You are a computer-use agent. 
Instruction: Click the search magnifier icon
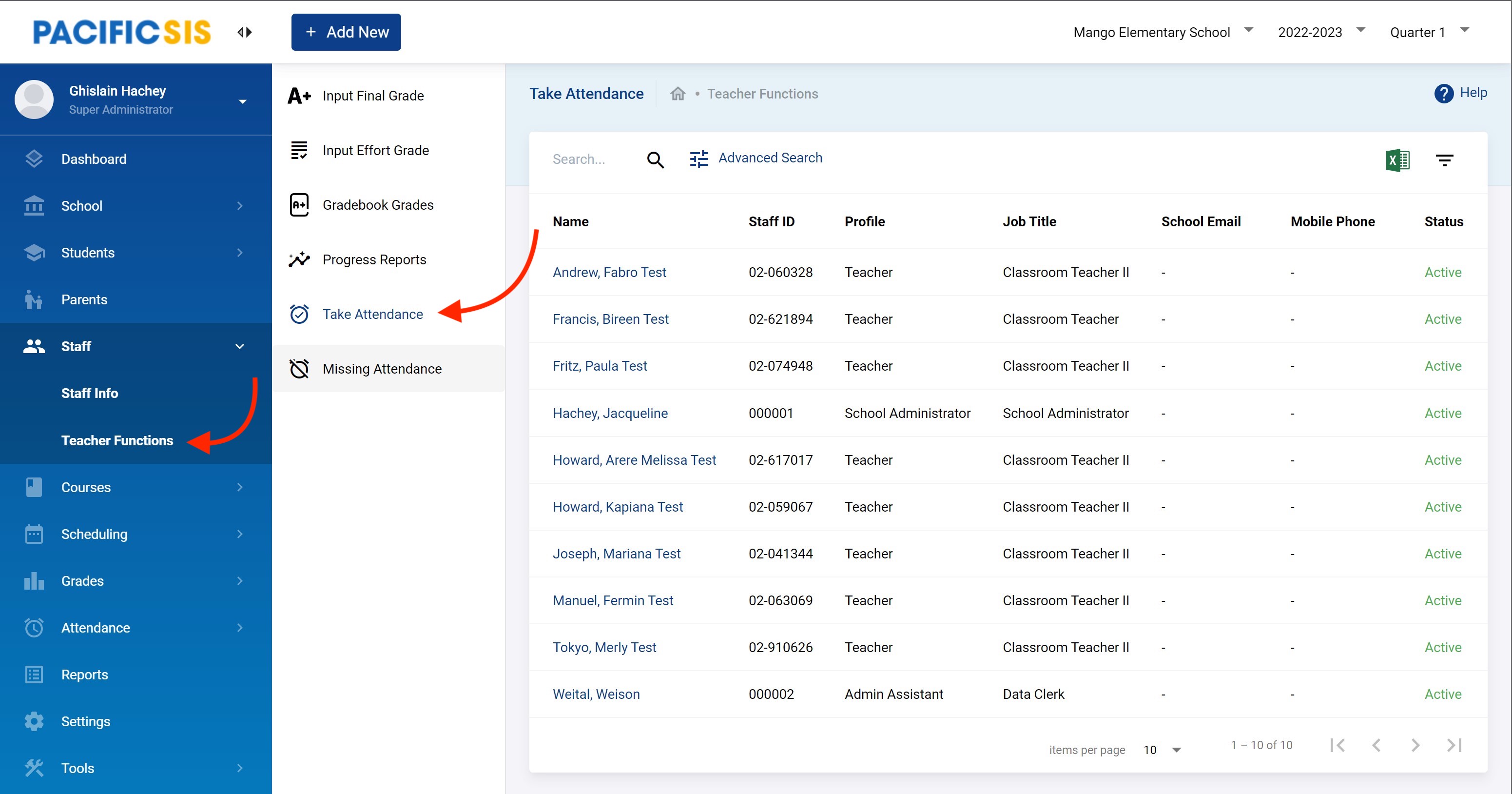(x=655, y=160)
